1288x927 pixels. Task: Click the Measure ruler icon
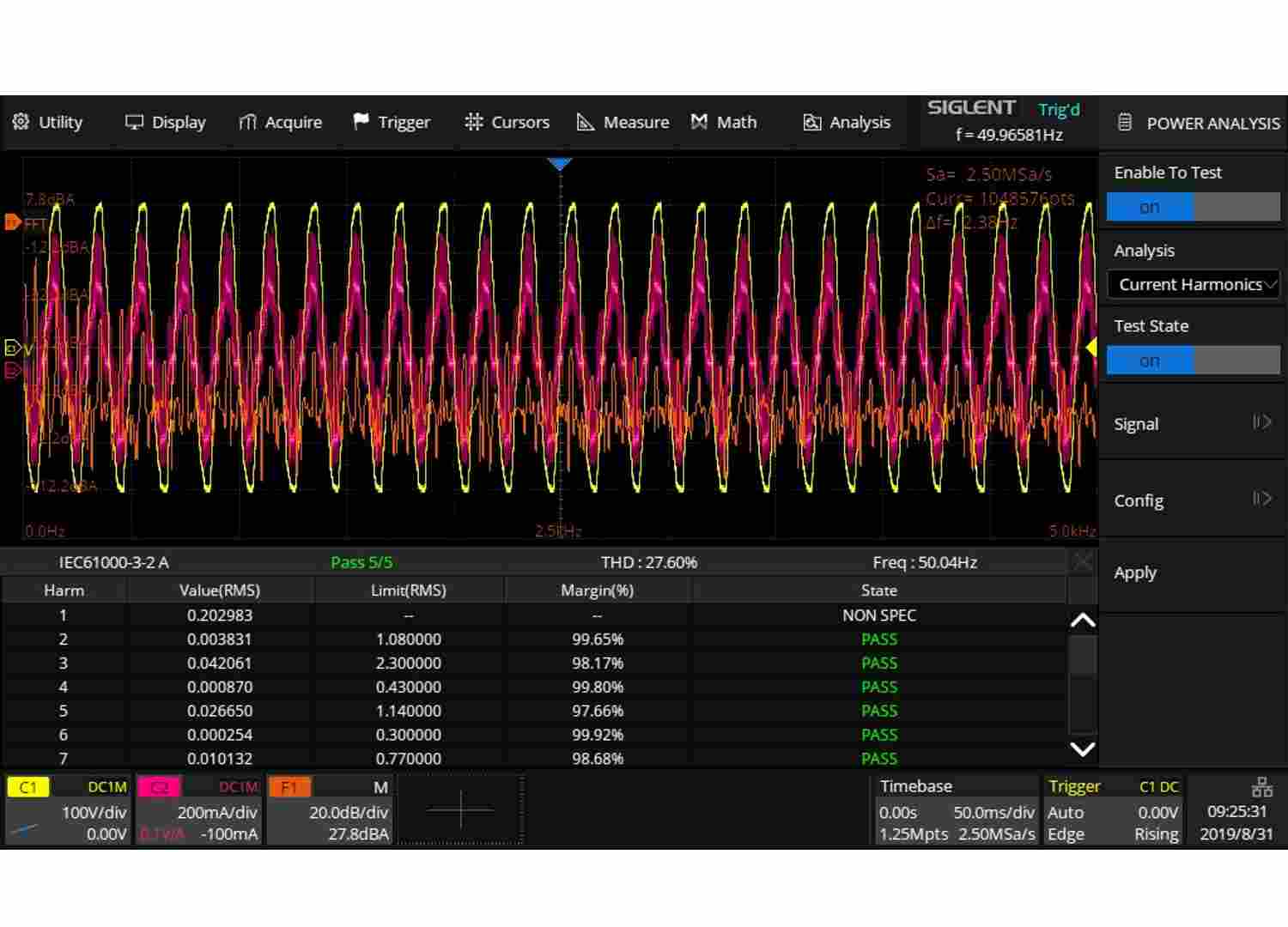pos(586,122)
